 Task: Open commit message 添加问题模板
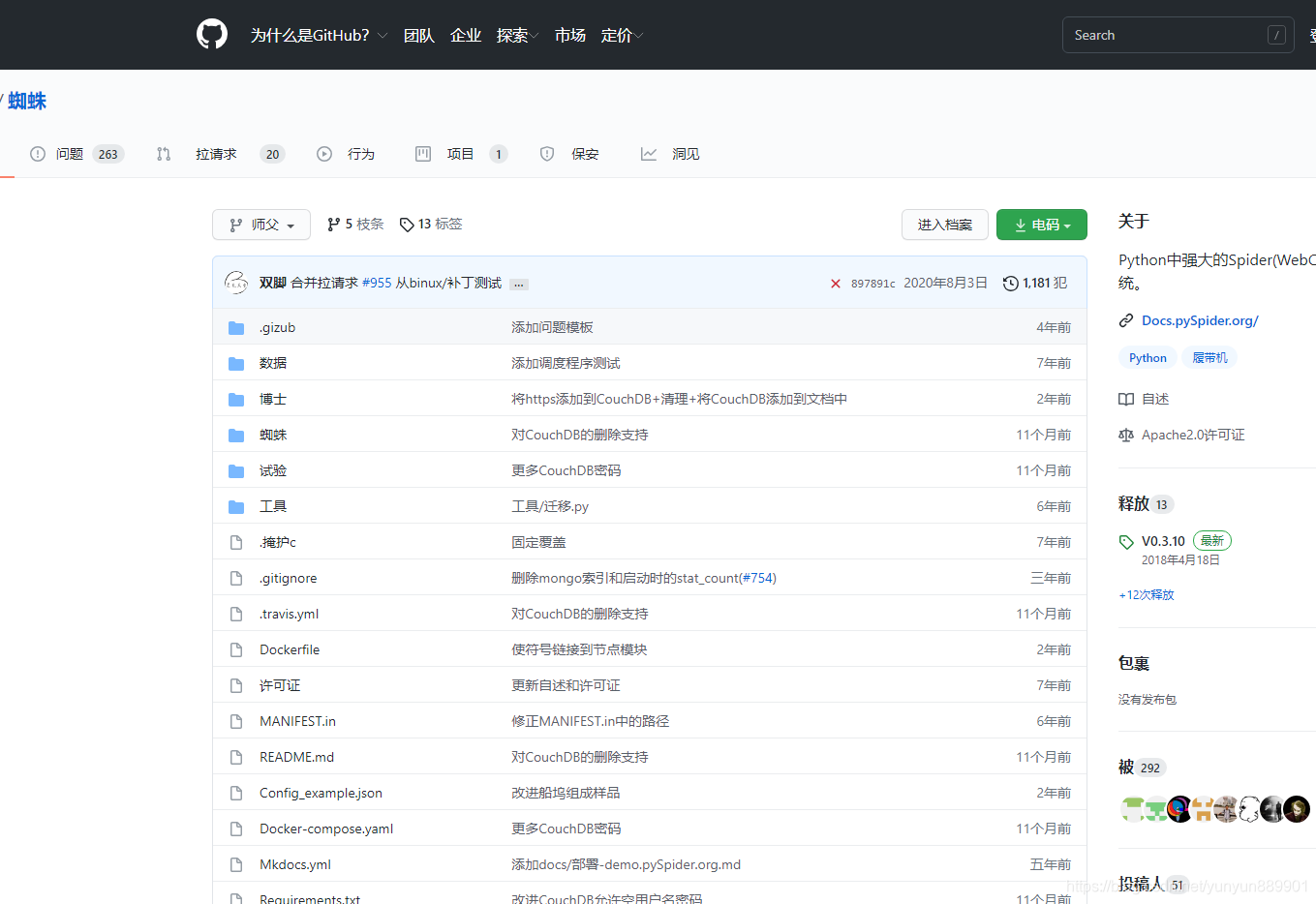click(552, 328)
